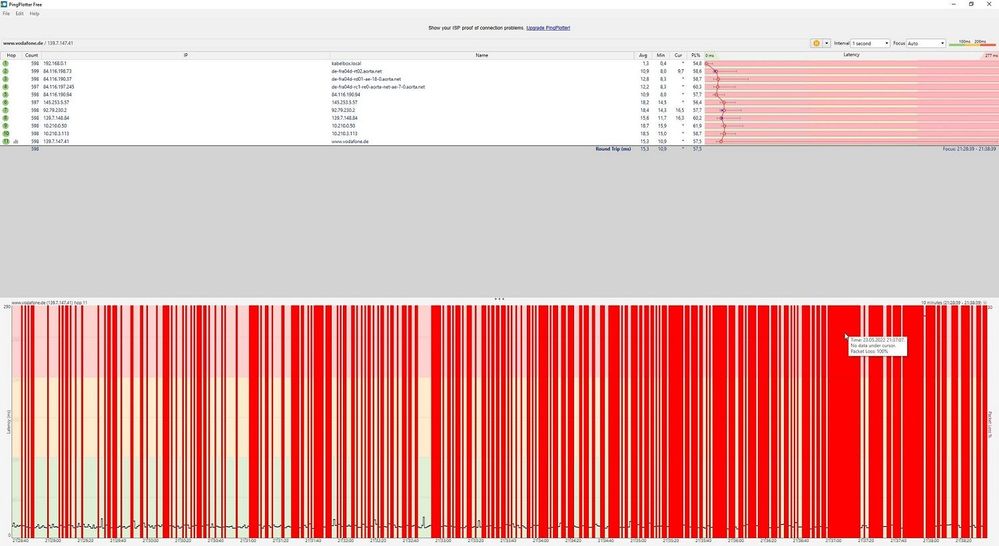Select hop 4 badge icon
Image resolution: width=999 pixels, height=546 pixels.
pos(6,87)
